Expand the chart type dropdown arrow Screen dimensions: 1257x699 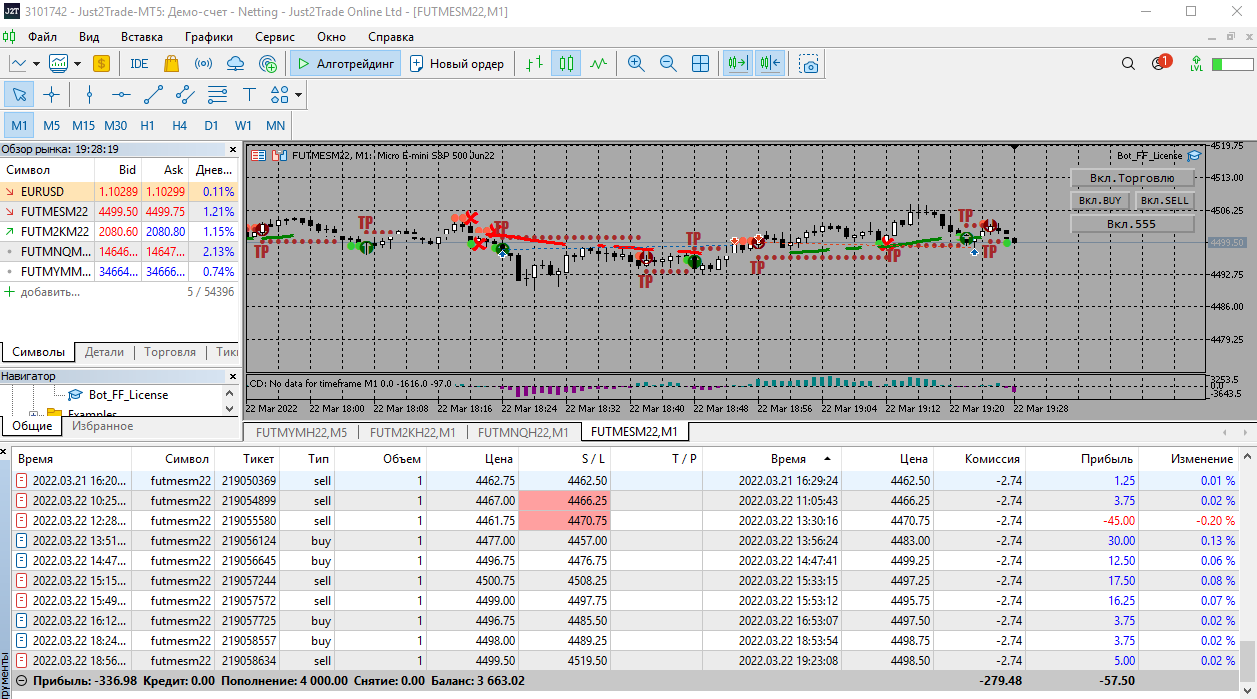click(36, 64)
